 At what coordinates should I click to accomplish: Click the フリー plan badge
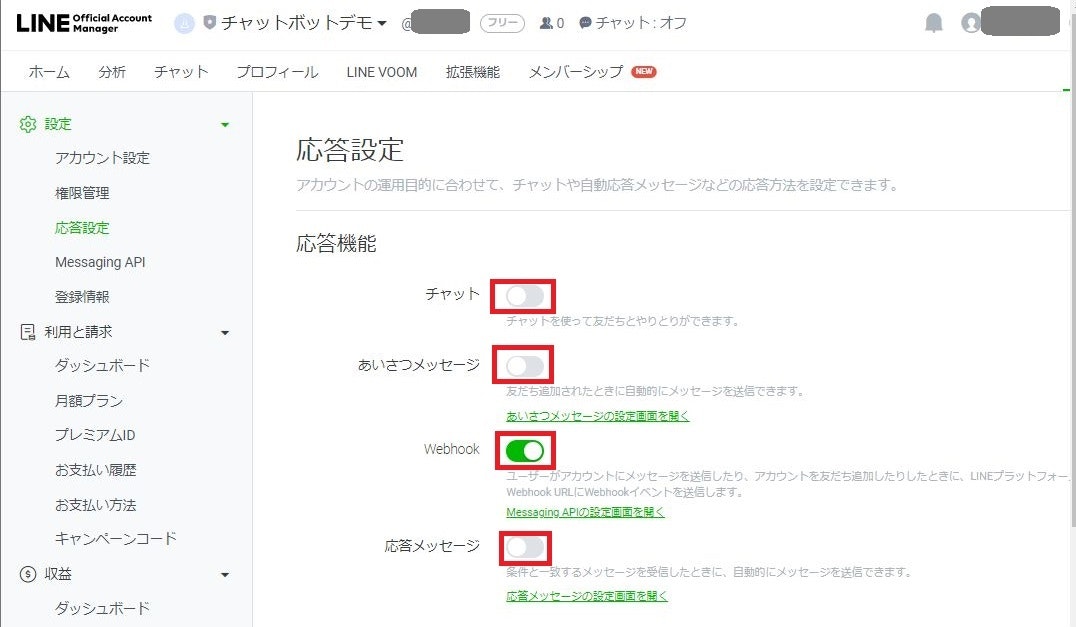(x=502, y=23)
